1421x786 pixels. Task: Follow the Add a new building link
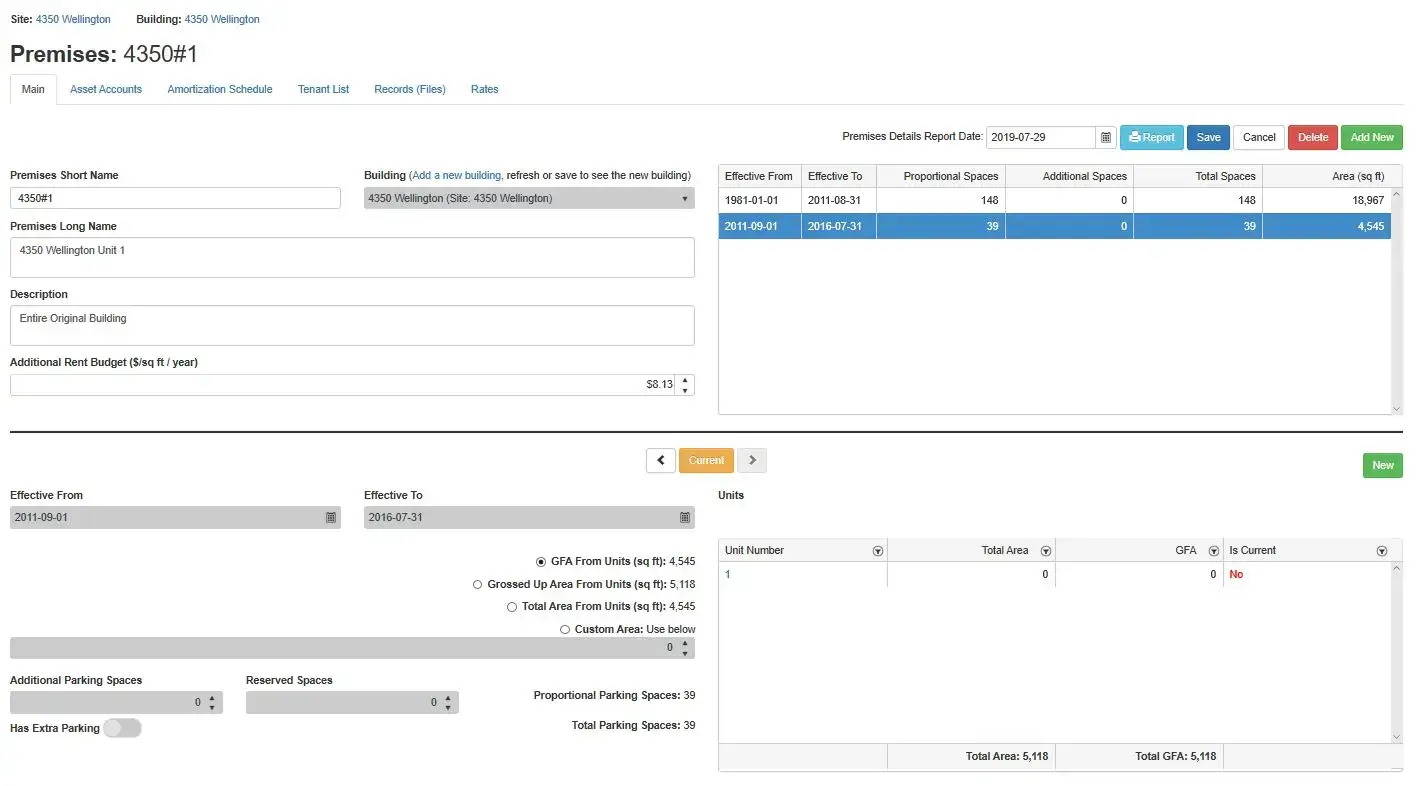(x=457, y=175)
